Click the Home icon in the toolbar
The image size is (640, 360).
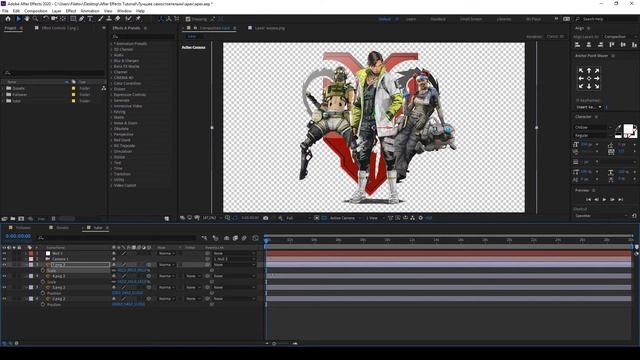click(8, 19)
